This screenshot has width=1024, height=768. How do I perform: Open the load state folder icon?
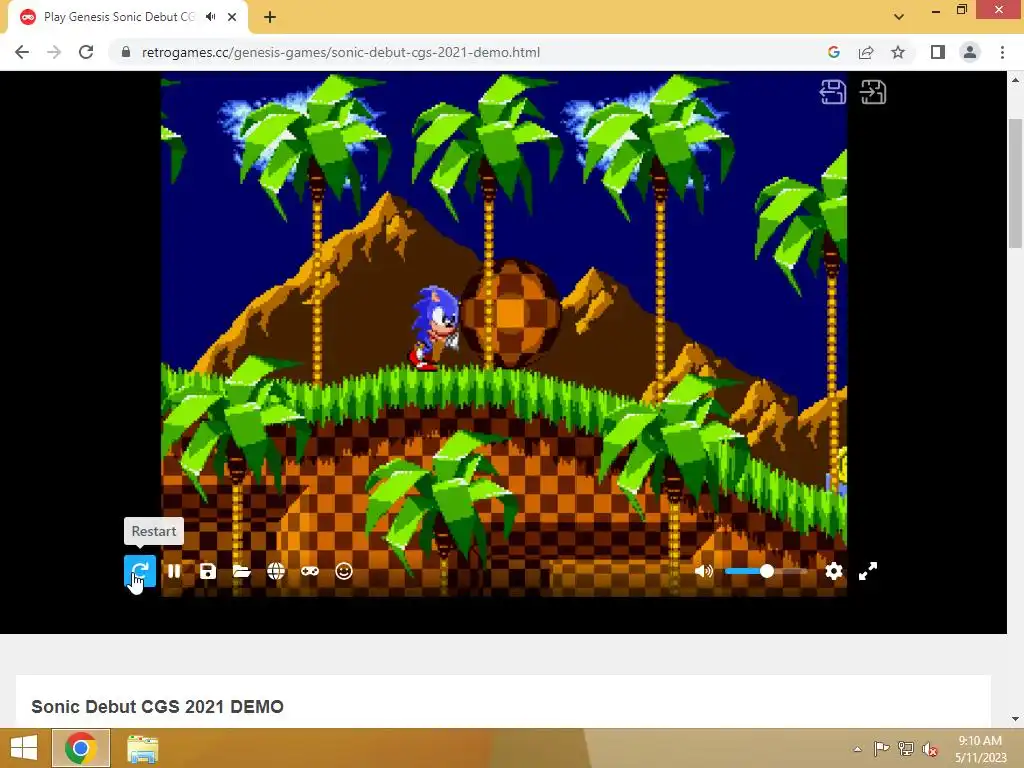pos(242,571)
